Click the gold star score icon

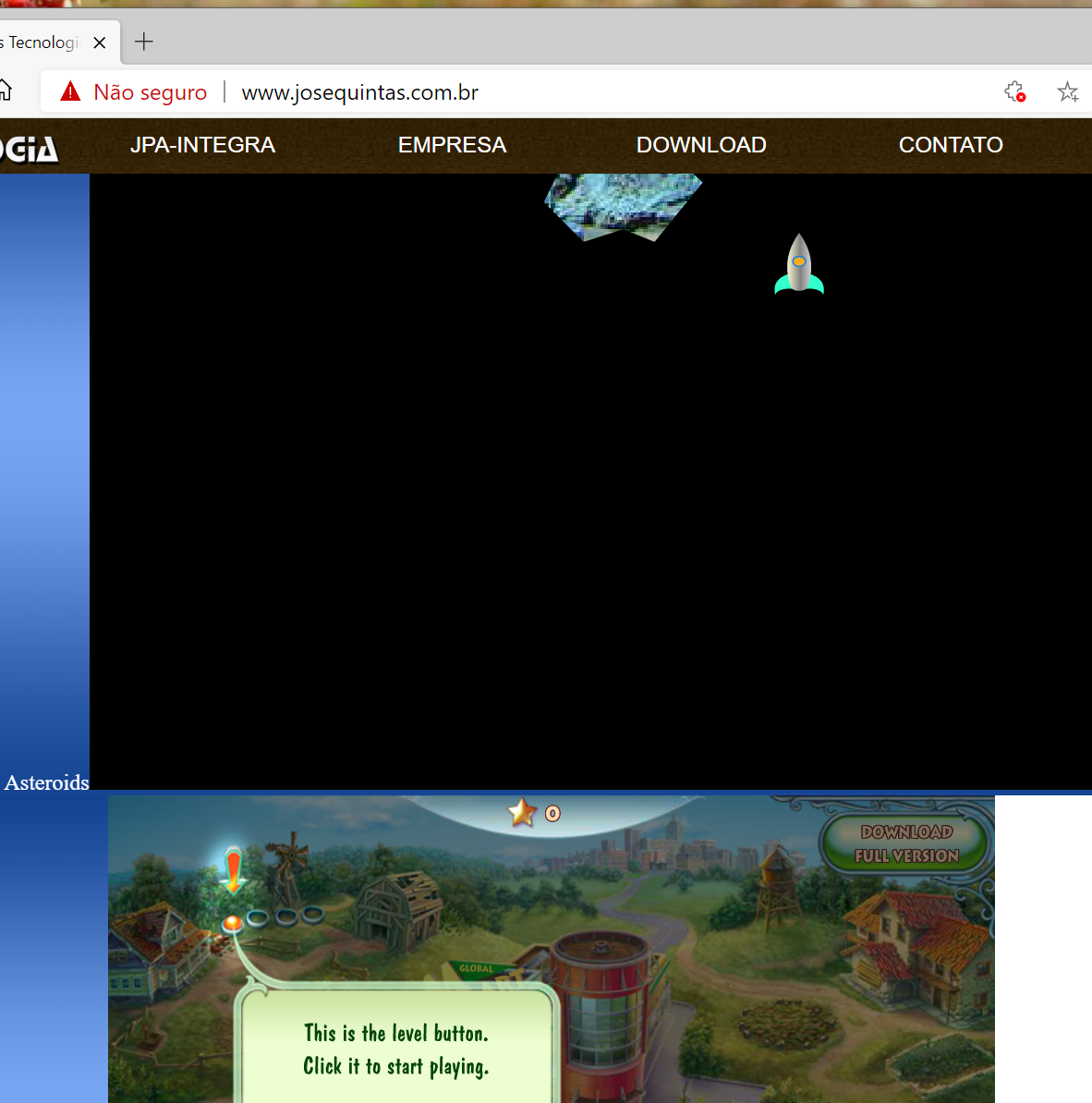coord(522,813)
